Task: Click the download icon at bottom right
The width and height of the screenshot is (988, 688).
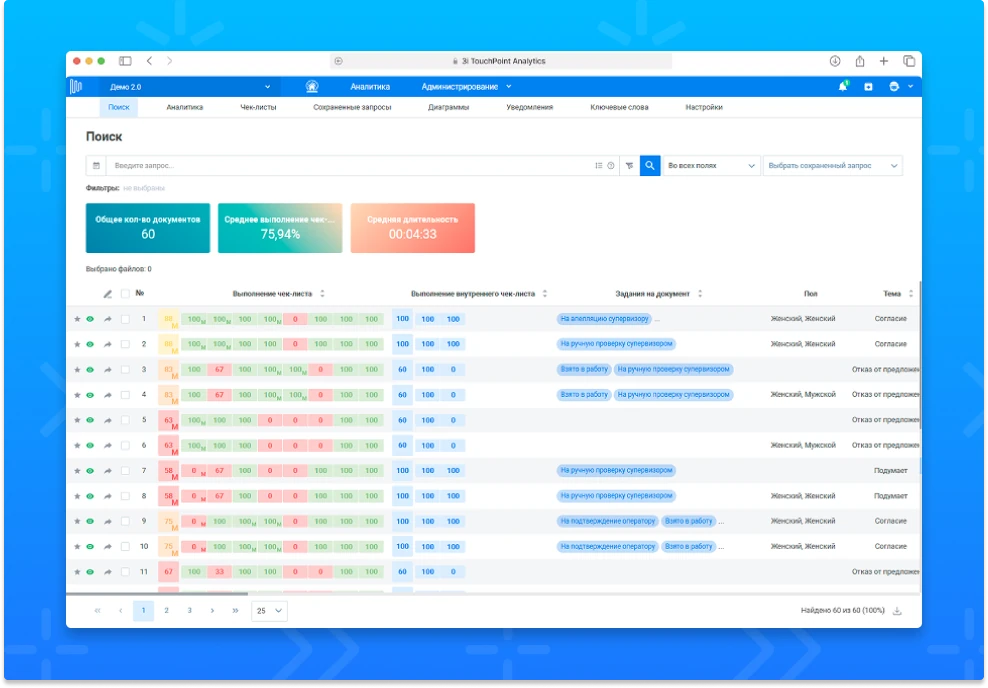Action: pyautogui.click(x=897, y=611)
